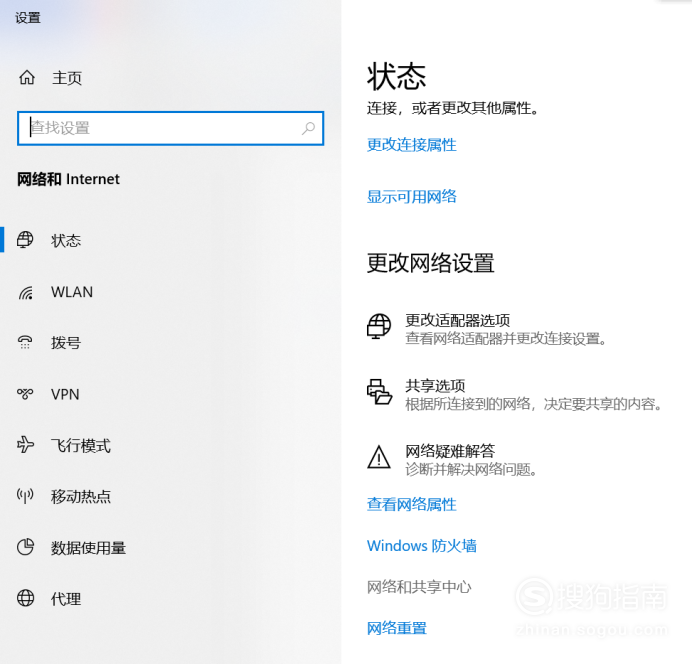Screen dimensions: 692x664
Task: Focus the 查找设置 search field
Action: click(170, 128)
